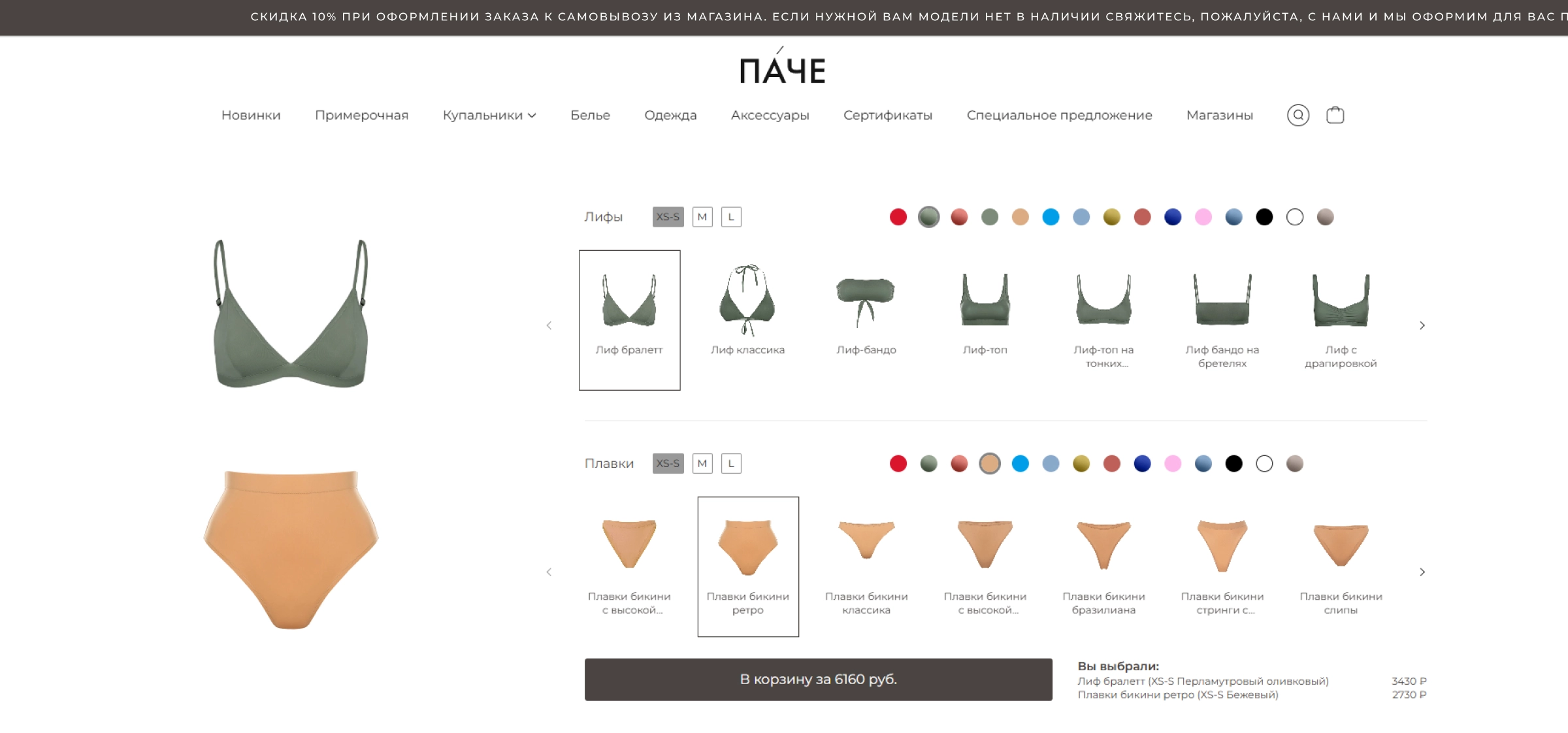Select Плавки бикини классика style

tap(866, 566)
